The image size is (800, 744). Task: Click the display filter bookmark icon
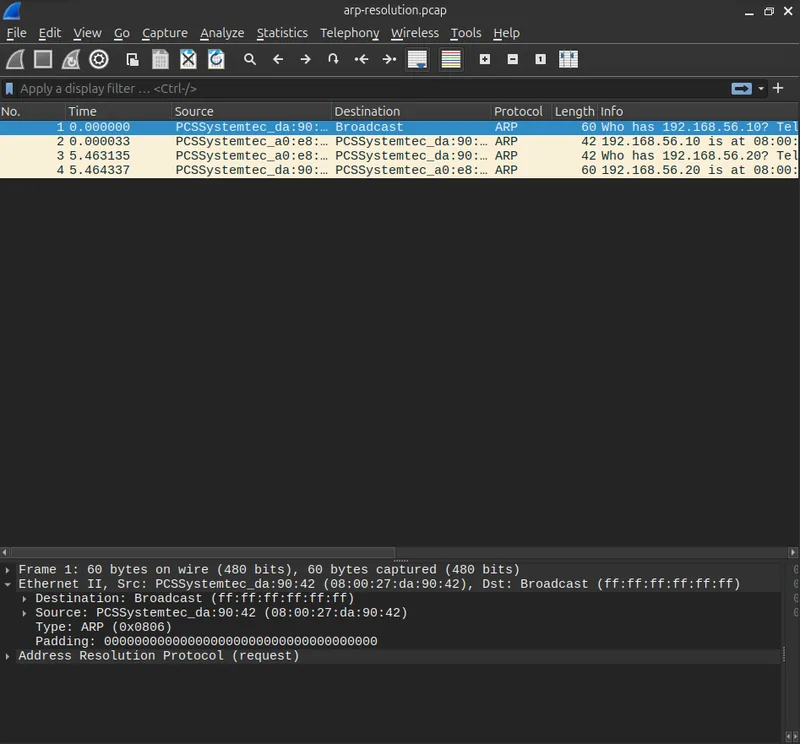click(x=9, y=89)
